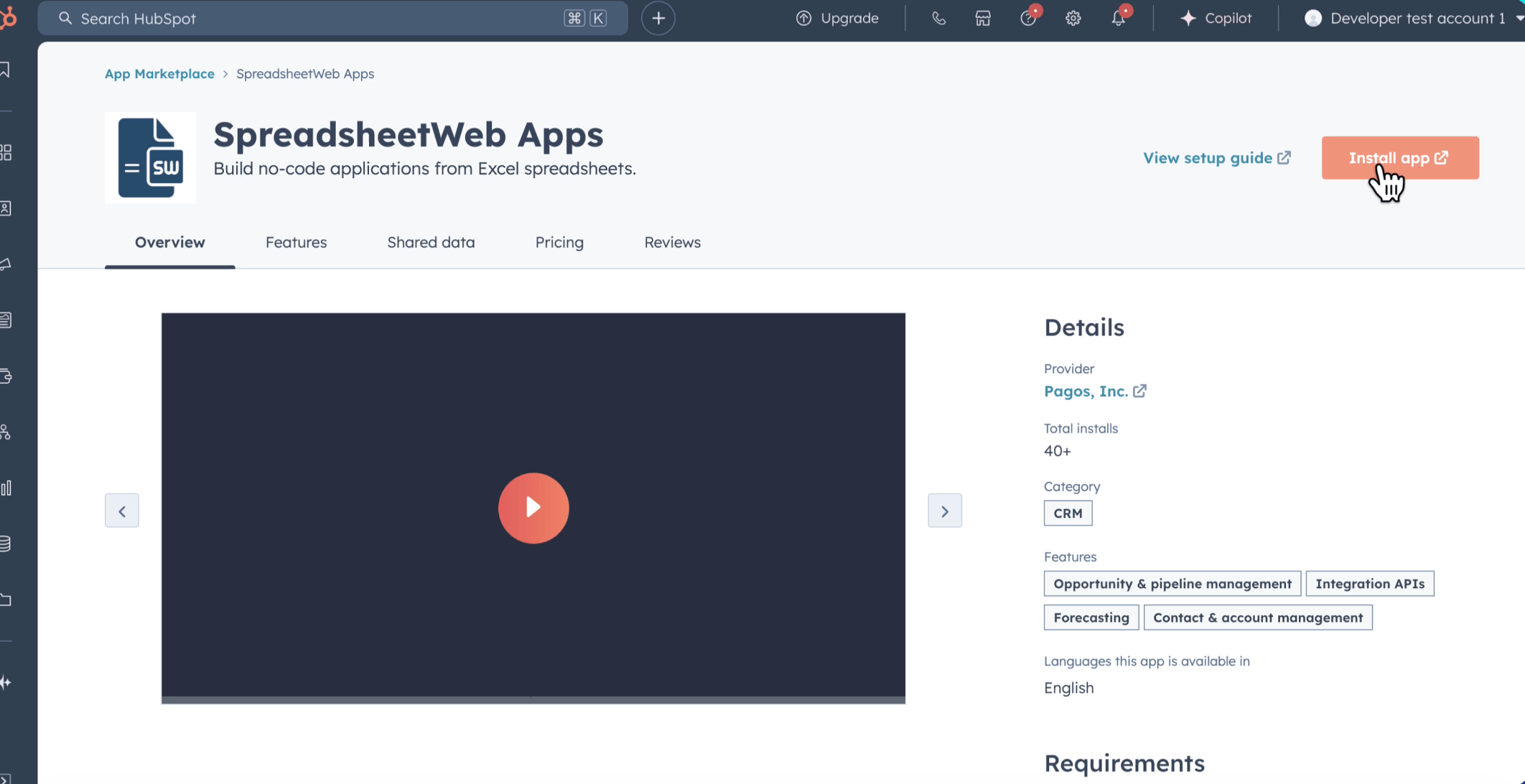Click the HubSpot sprocket logo

click(x=9, y=17)
